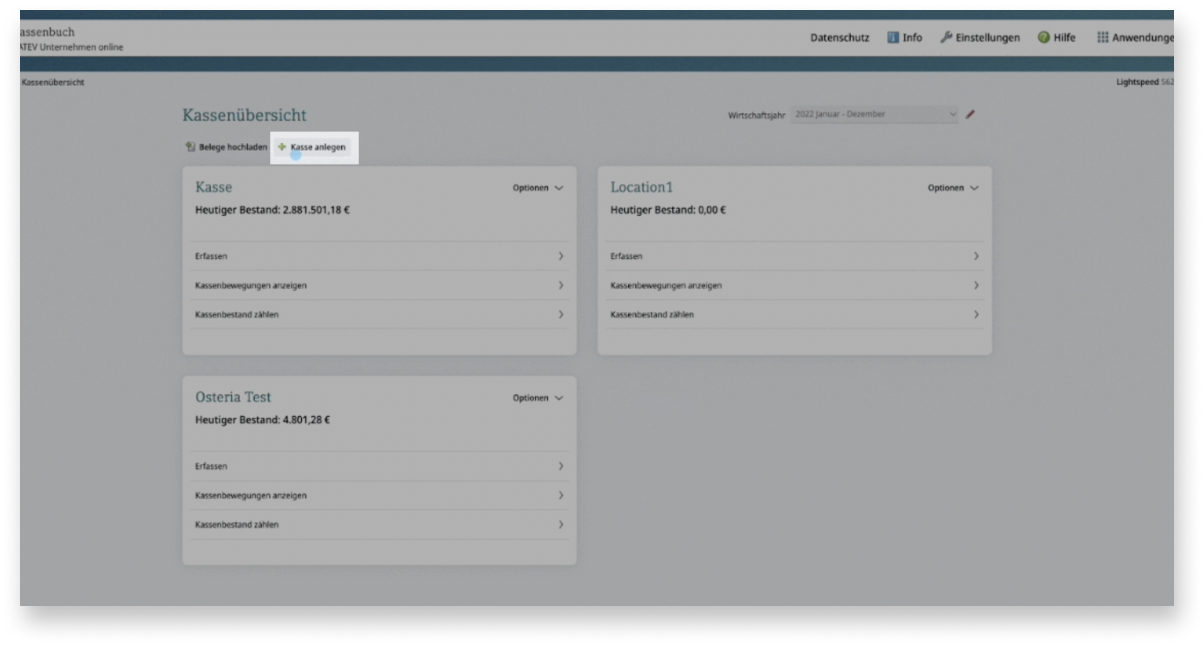Open Kassenbestand zählen in Osteria Test card

pyautogui.click(x=379, y=524)
